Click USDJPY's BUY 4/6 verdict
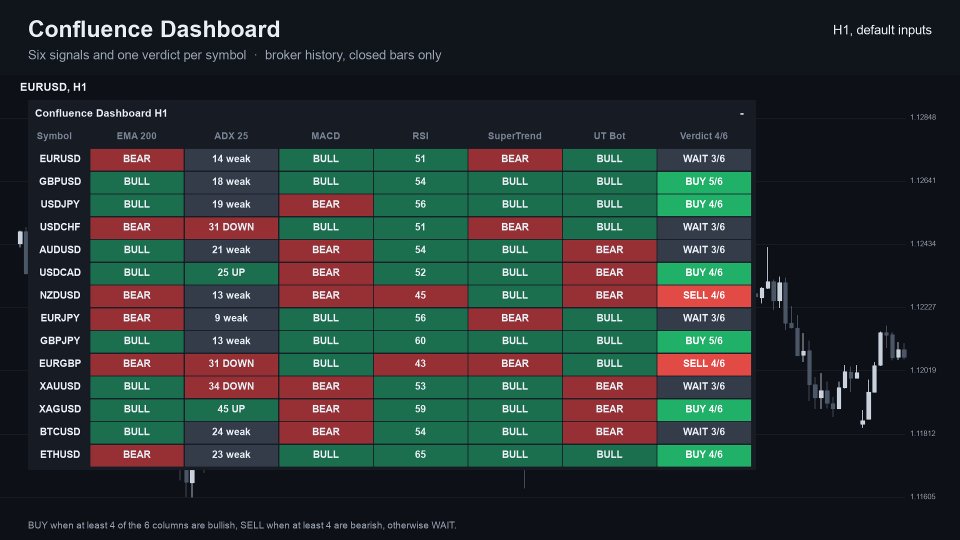Viewport: 960px width, 540px height. pos(704,204)
